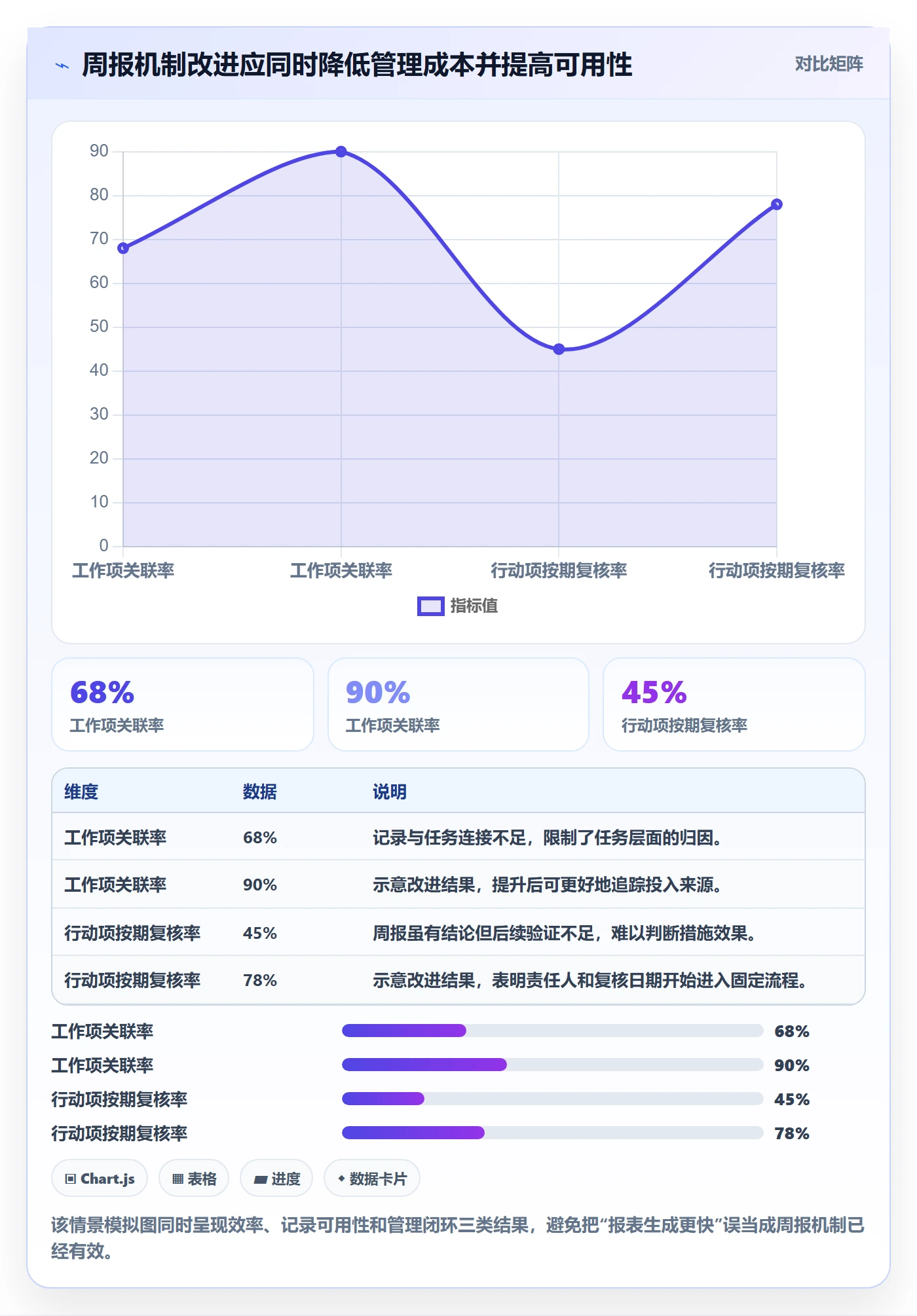Click the table cell "示意改进结果，提升后可更好地追踪投入来源。"
The width and height of the screenshot is (917, 1316).
[547, 885]
